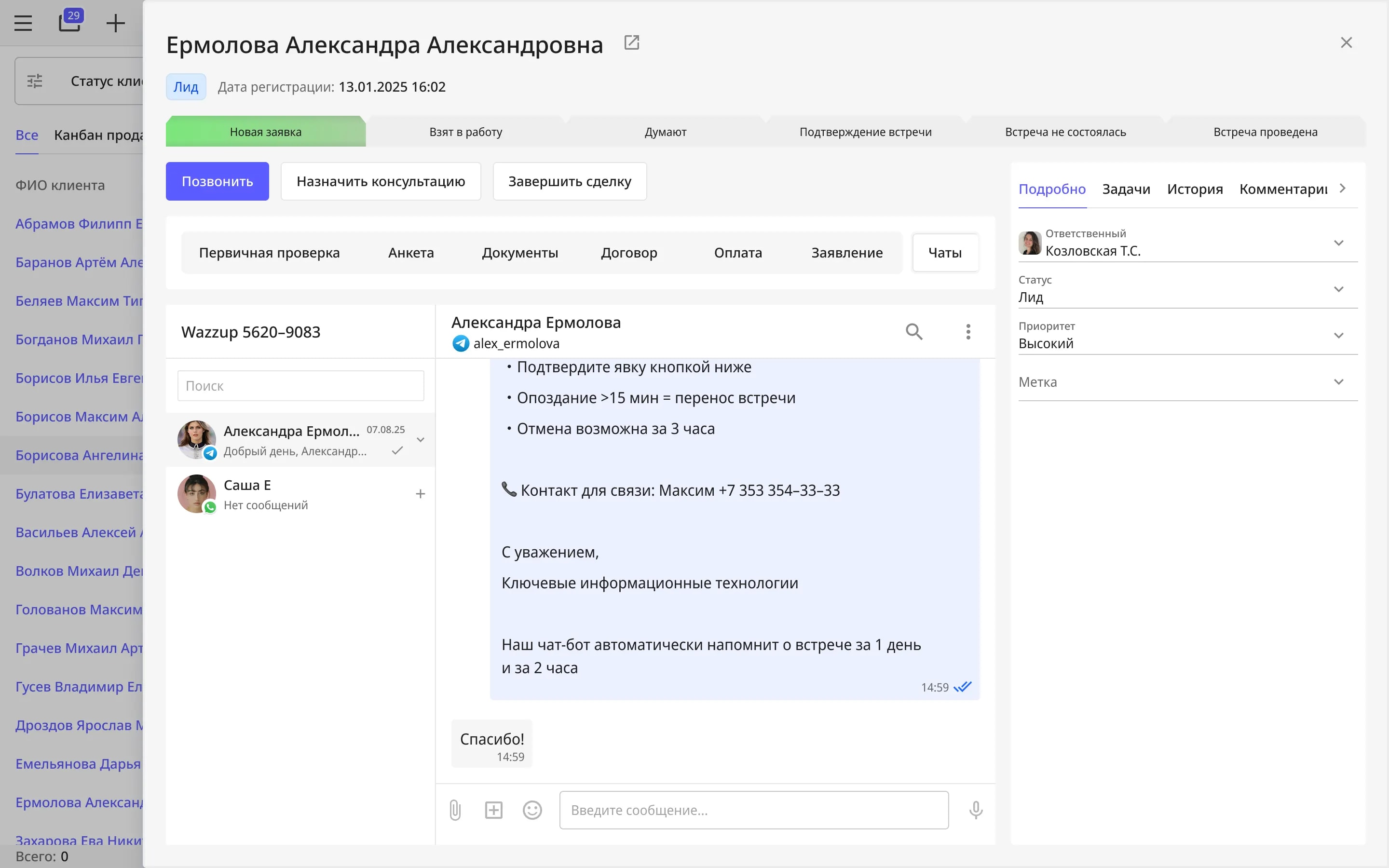Open message templates plus-square icon
Viewport: 1389px width, 868px height.
[493, 810]
